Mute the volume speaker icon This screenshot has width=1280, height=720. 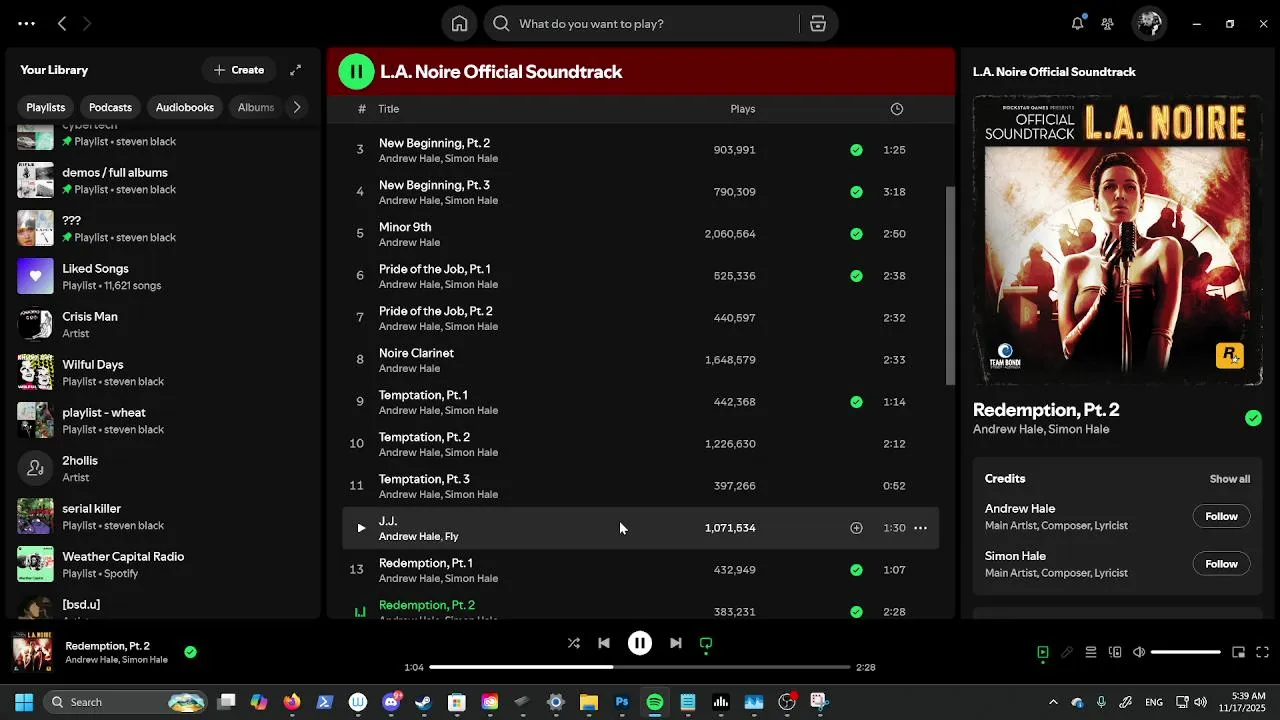[1139, 652]
